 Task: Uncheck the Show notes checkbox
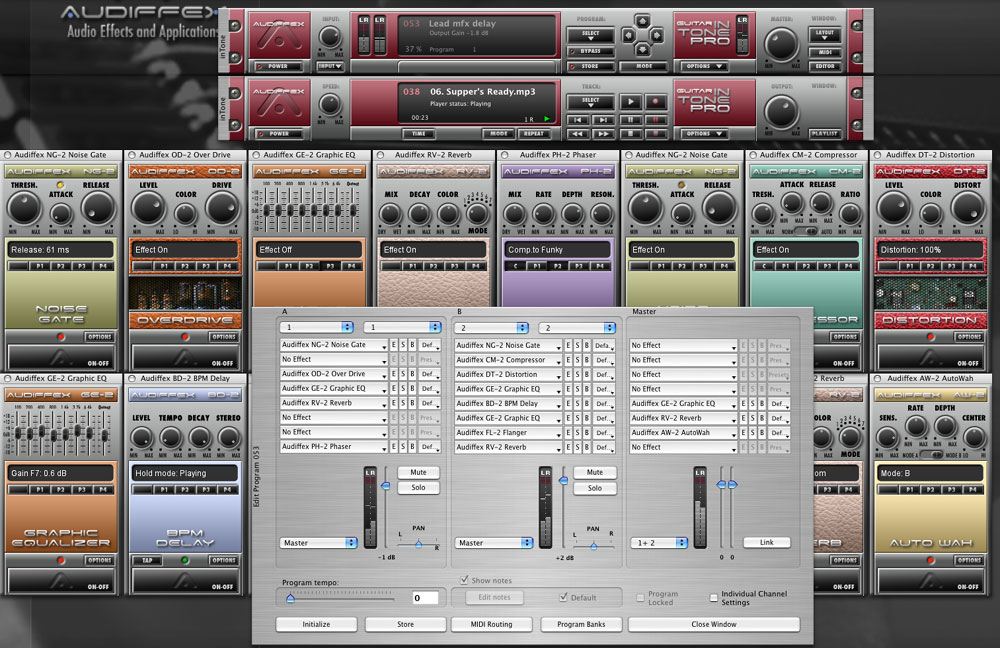[x=464, y=580]
